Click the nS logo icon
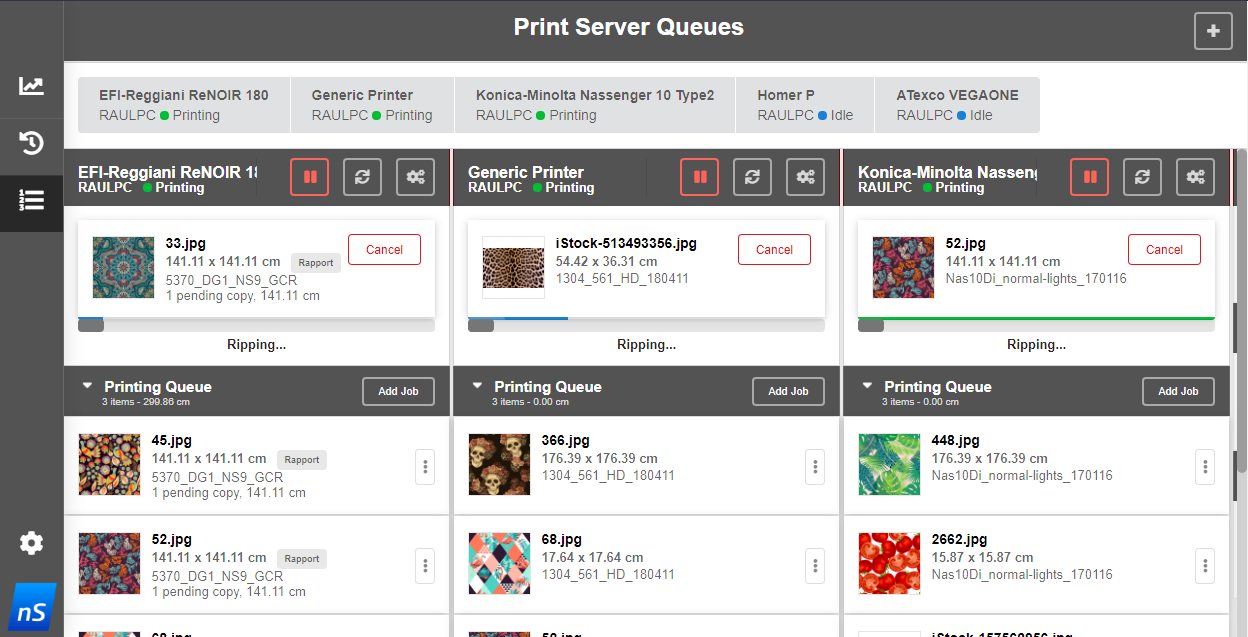The width and height of the screenshot is (1248, 637). 31,608
